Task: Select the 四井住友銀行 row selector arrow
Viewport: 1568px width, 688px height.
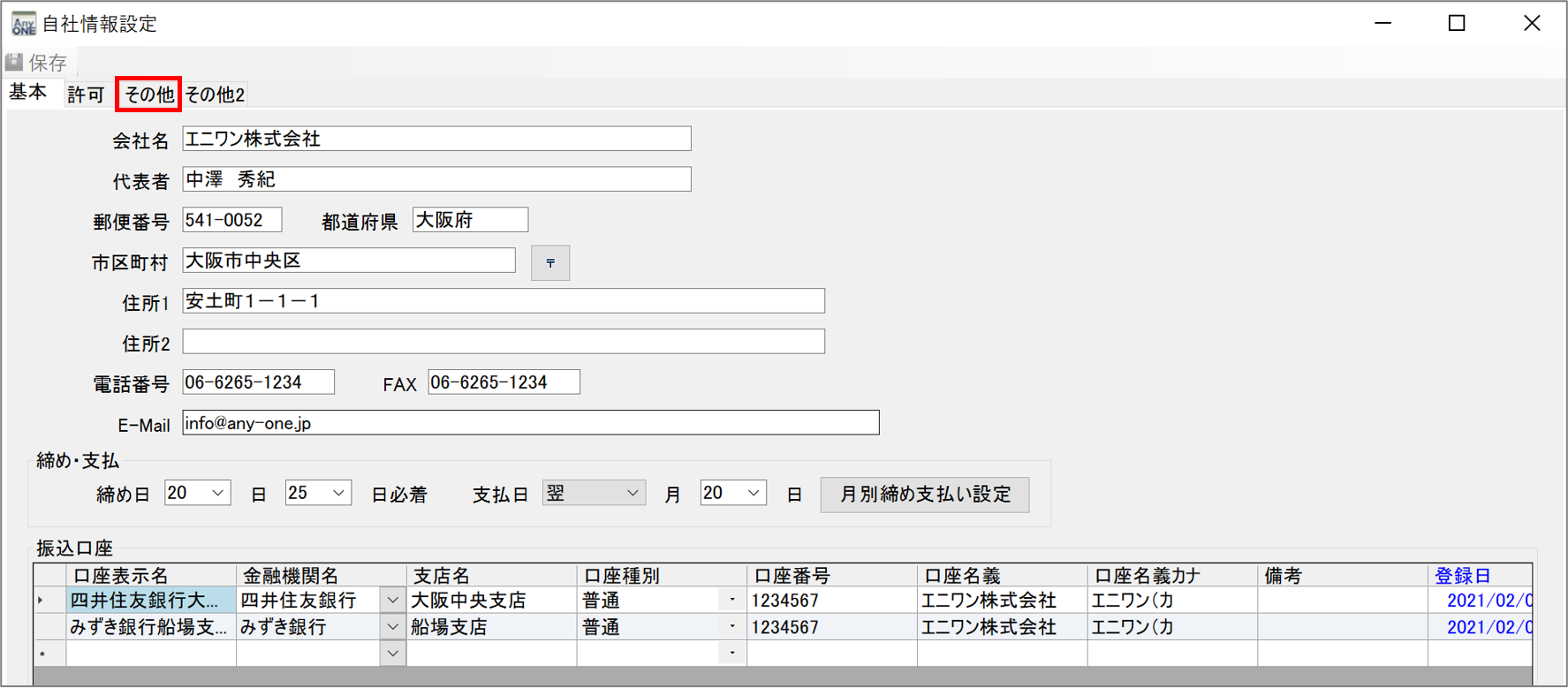Action: point(42,601)
